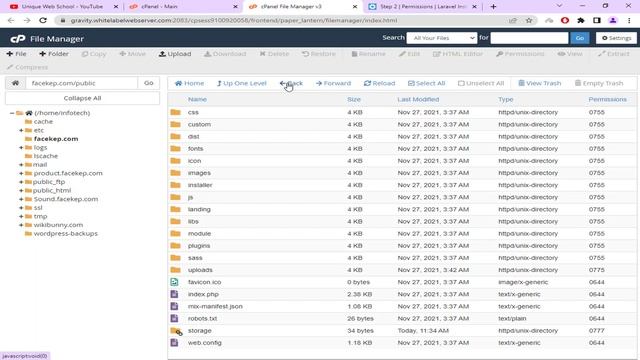Viewport: 640px width, 360px height.
Task: Click Collapse All in the tree
Action: point(82,98)
